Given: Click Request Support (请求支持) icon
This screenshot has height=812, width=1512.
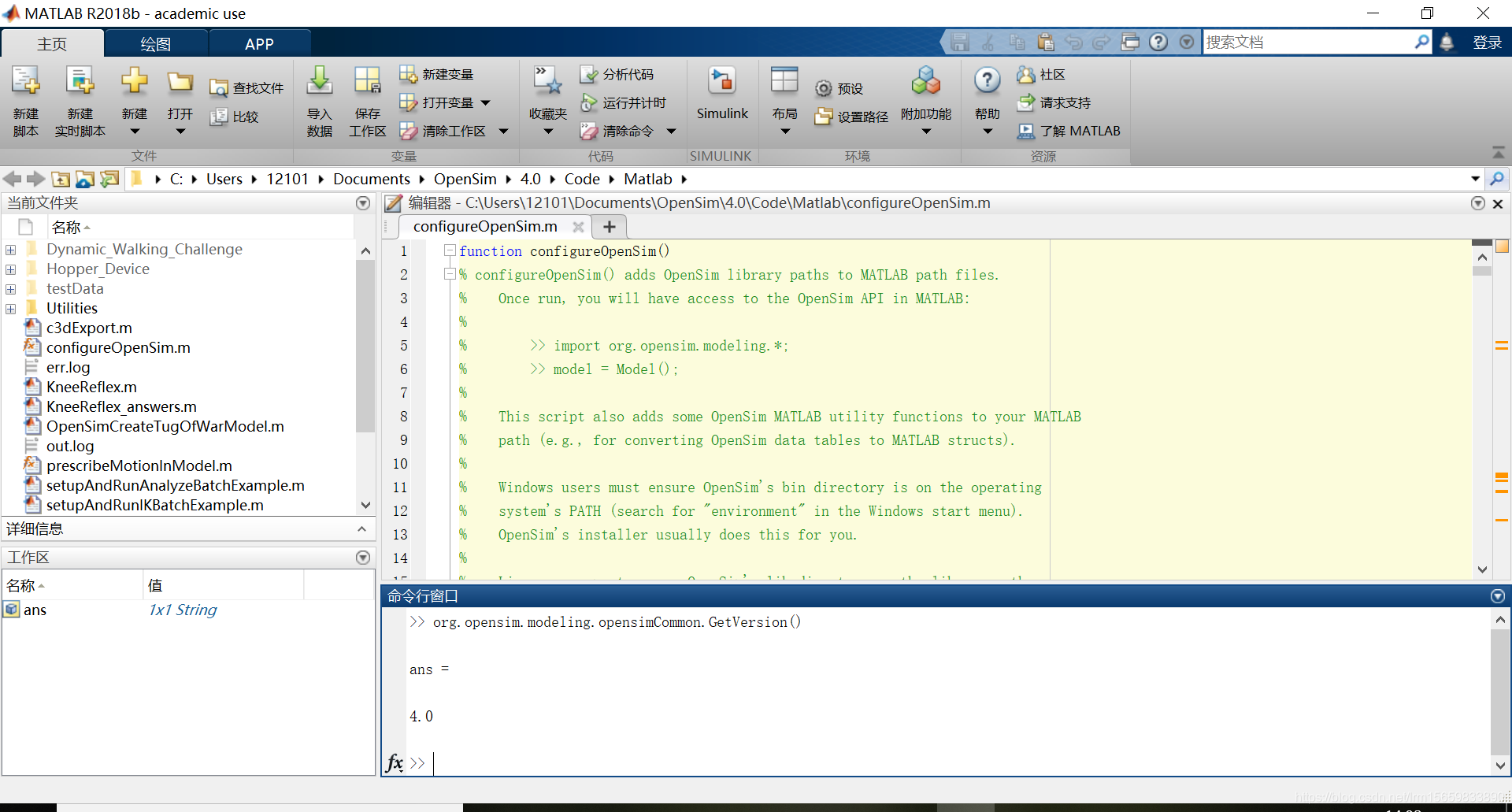Looking at the screenshot, I should click(1025, 102).
